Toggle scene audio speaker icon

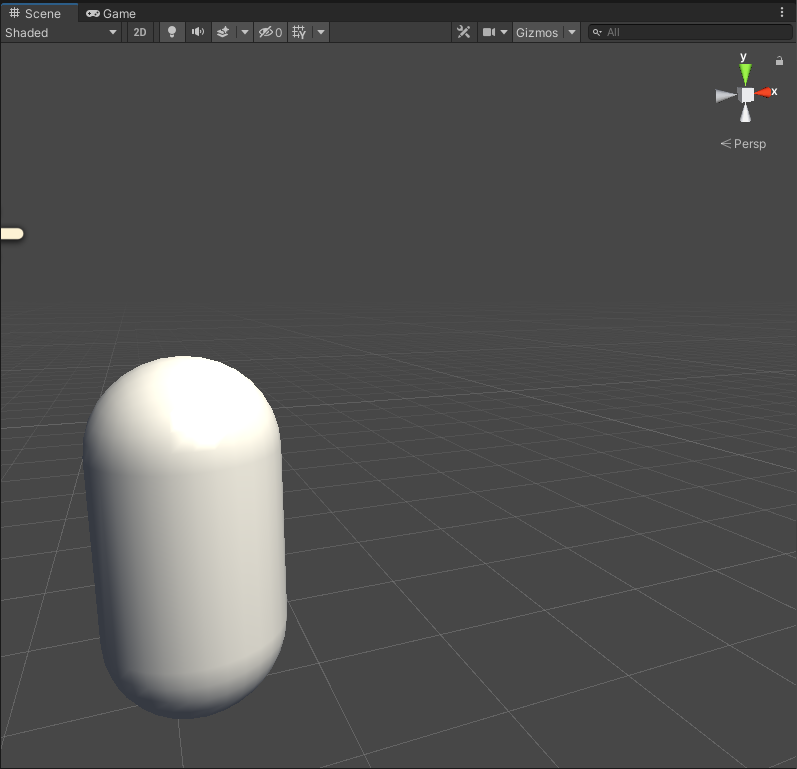198,33
